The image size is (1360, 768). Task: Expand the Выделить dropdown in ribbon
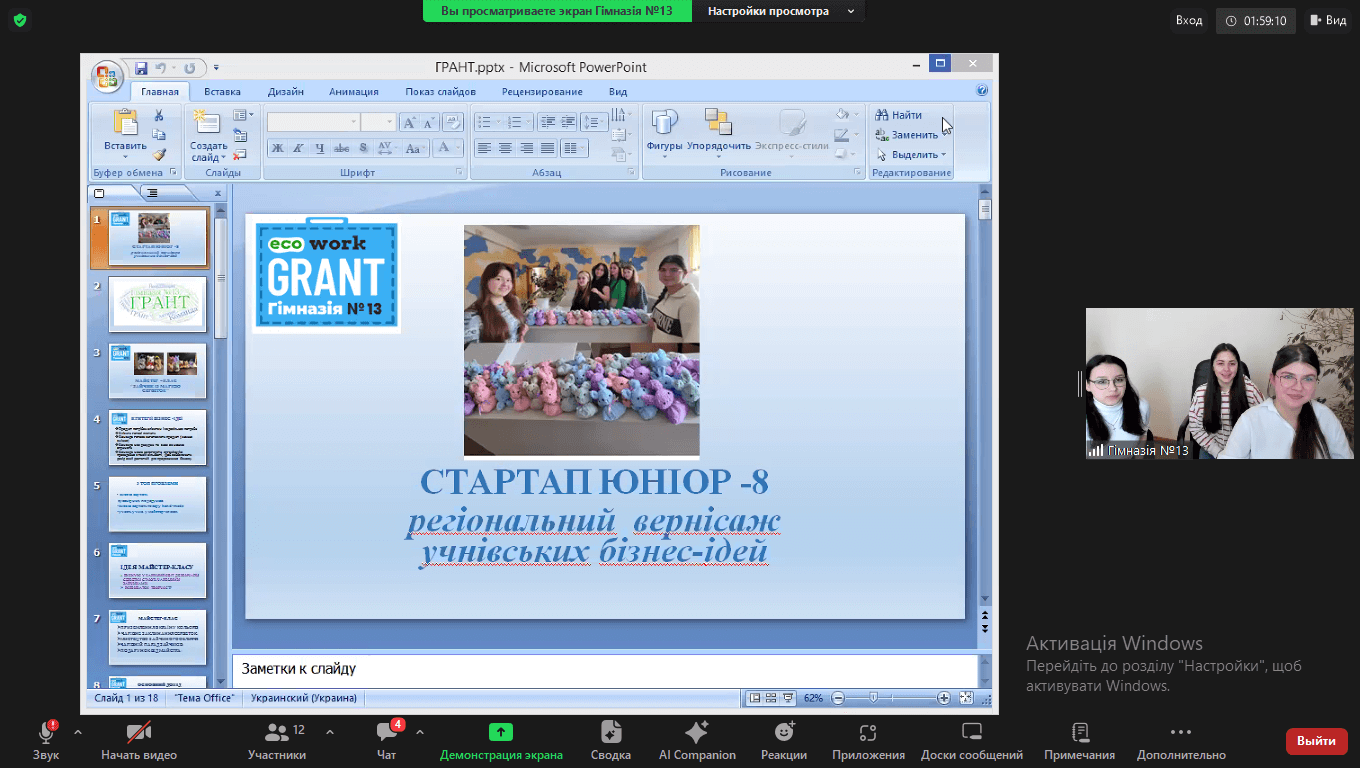[x=911, y=155]
